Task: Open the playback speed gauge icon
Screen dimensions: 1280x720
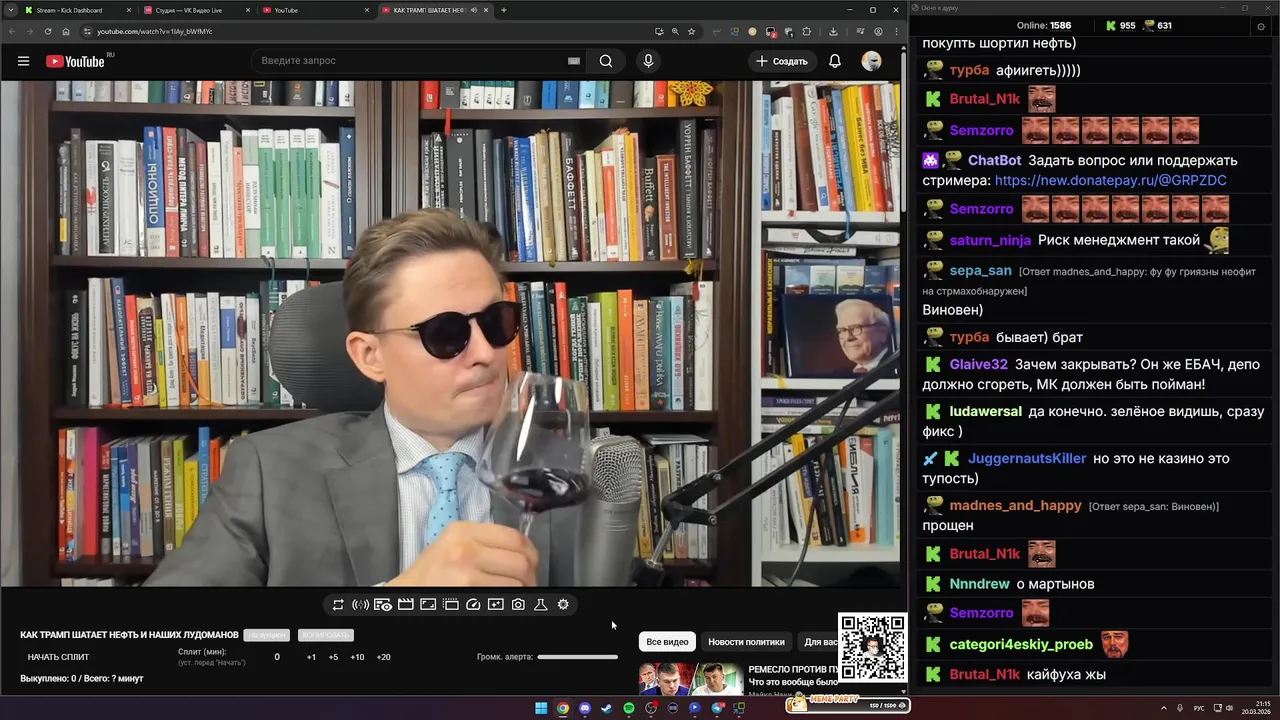Action: 474,605
